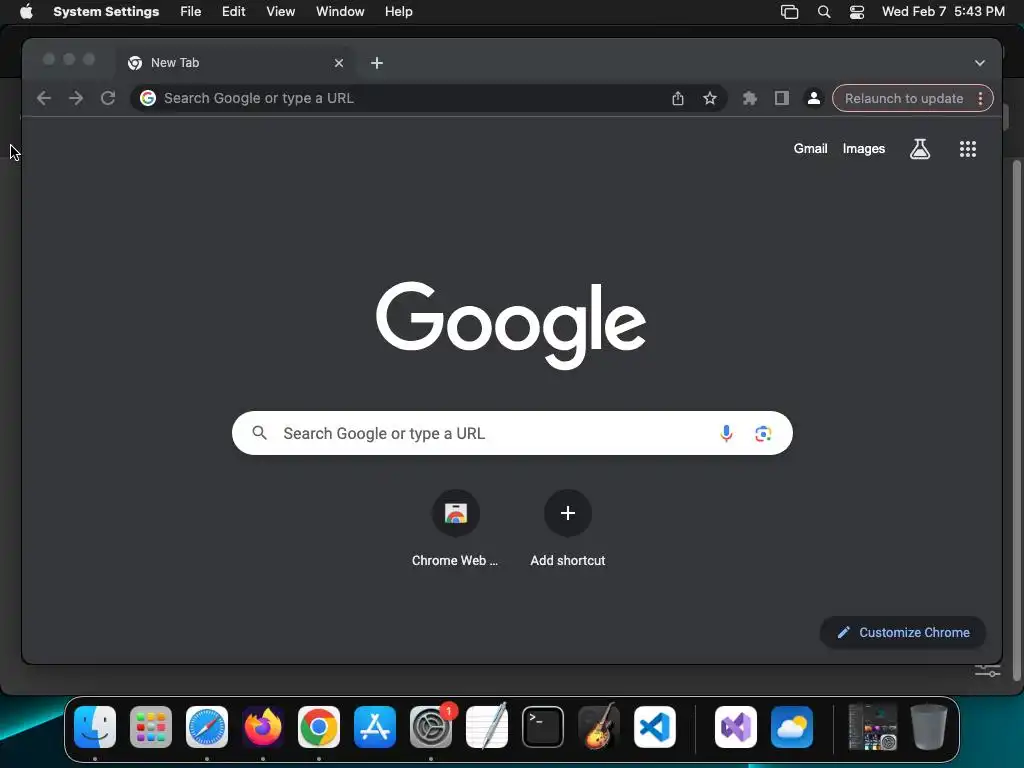Open the profile avatar icon
The height and width of the screenshot is (768, 1024).
pos(814,98)
